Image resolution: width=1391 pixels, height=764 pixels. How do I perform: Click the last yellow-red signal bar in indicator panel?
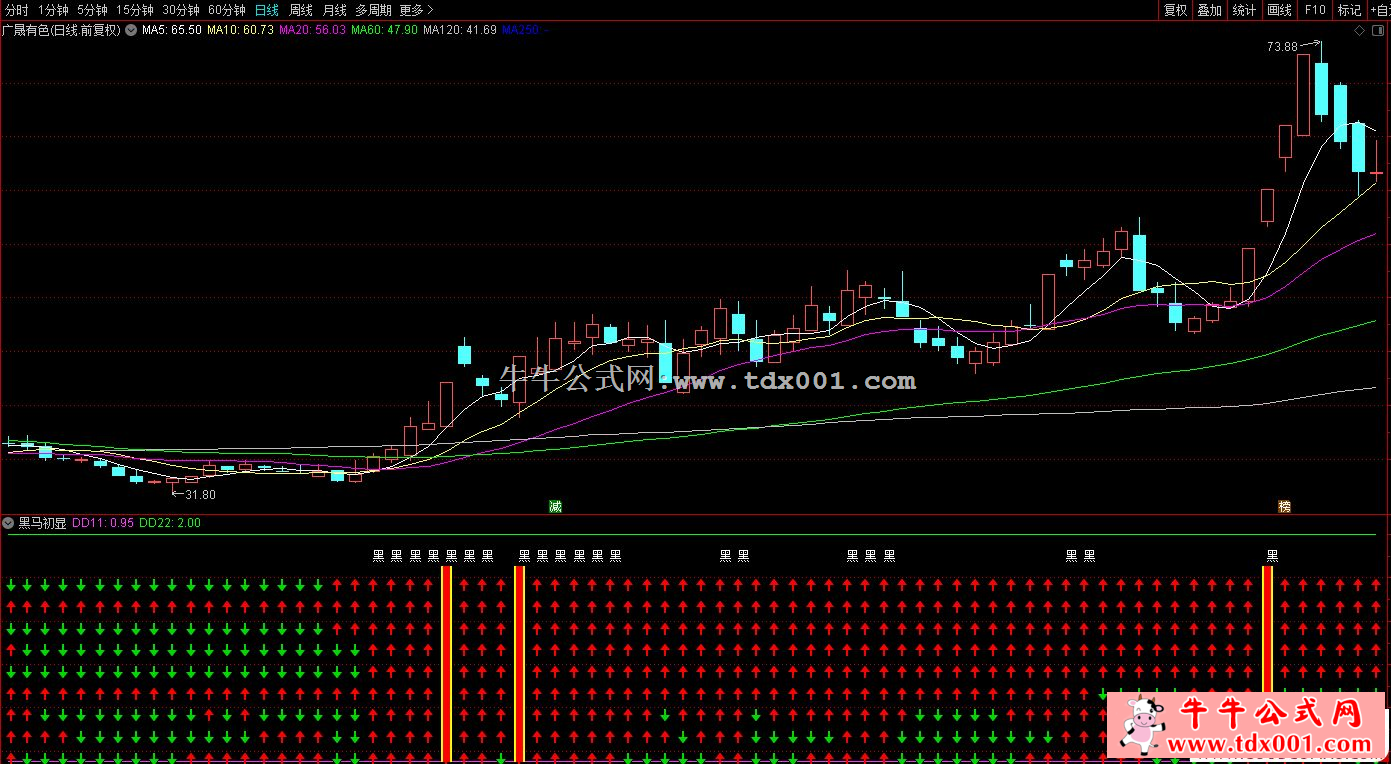(x=1268, y=628)
